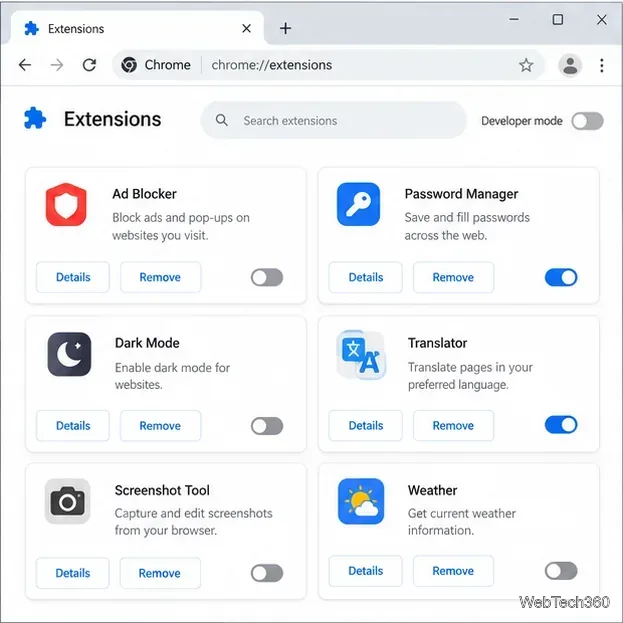Enable the Dark Mode extension
Image resolution: width=623 pixels, height=623 pixels.
(267, 426)
